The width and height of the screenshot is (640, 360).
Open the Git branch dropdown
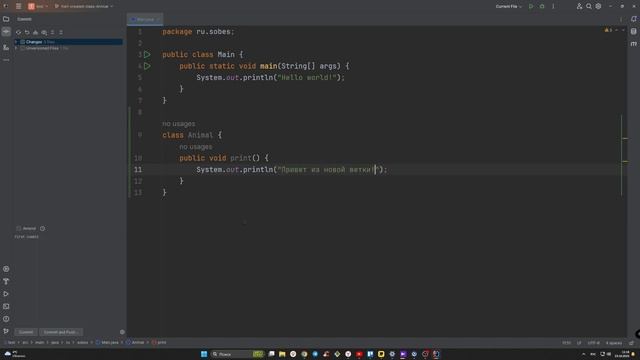point(84,6)
